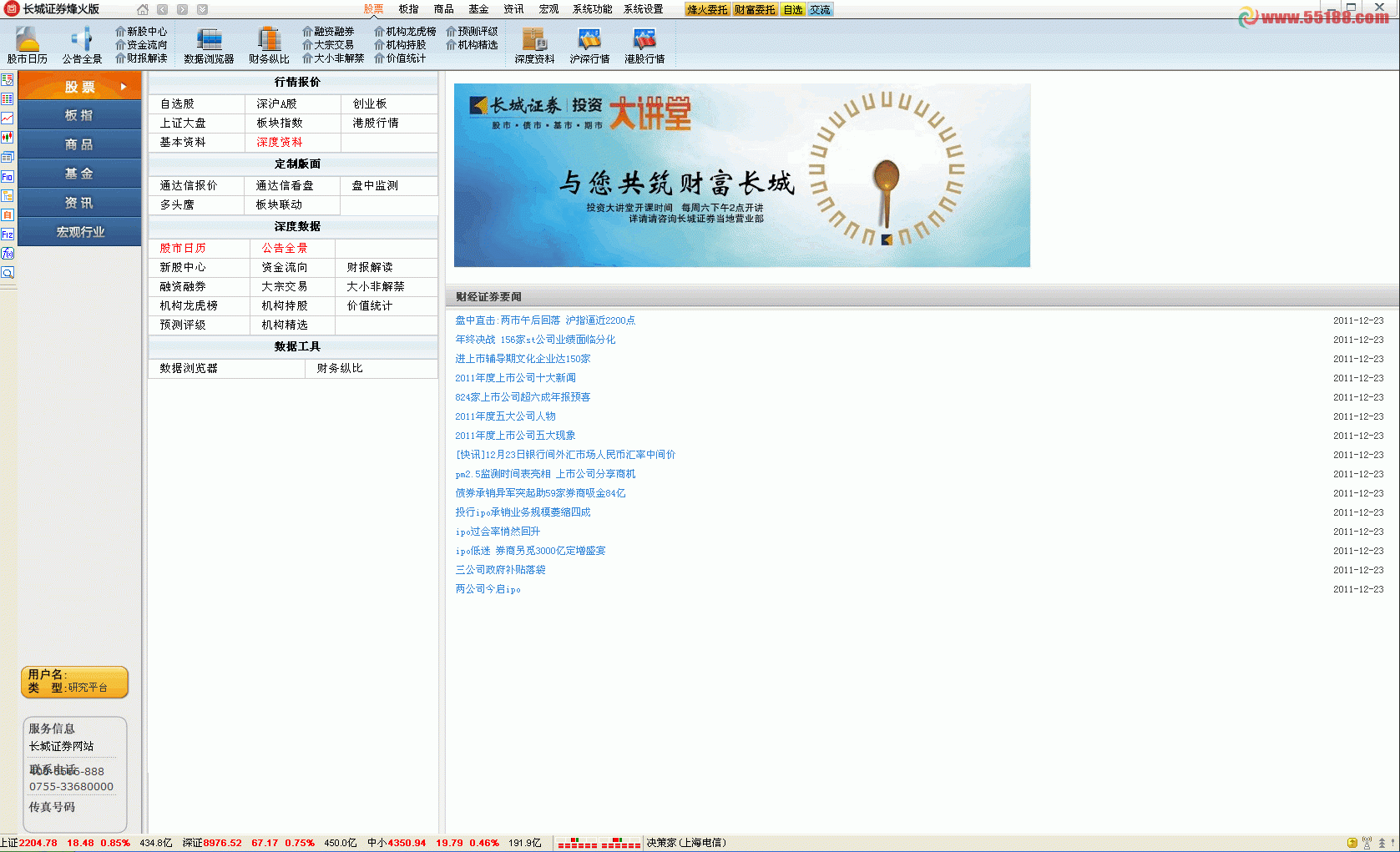This screenshot has height=852, width=1400.
Task: Click the double up-arrow status bar icon
Action: 1382,843
